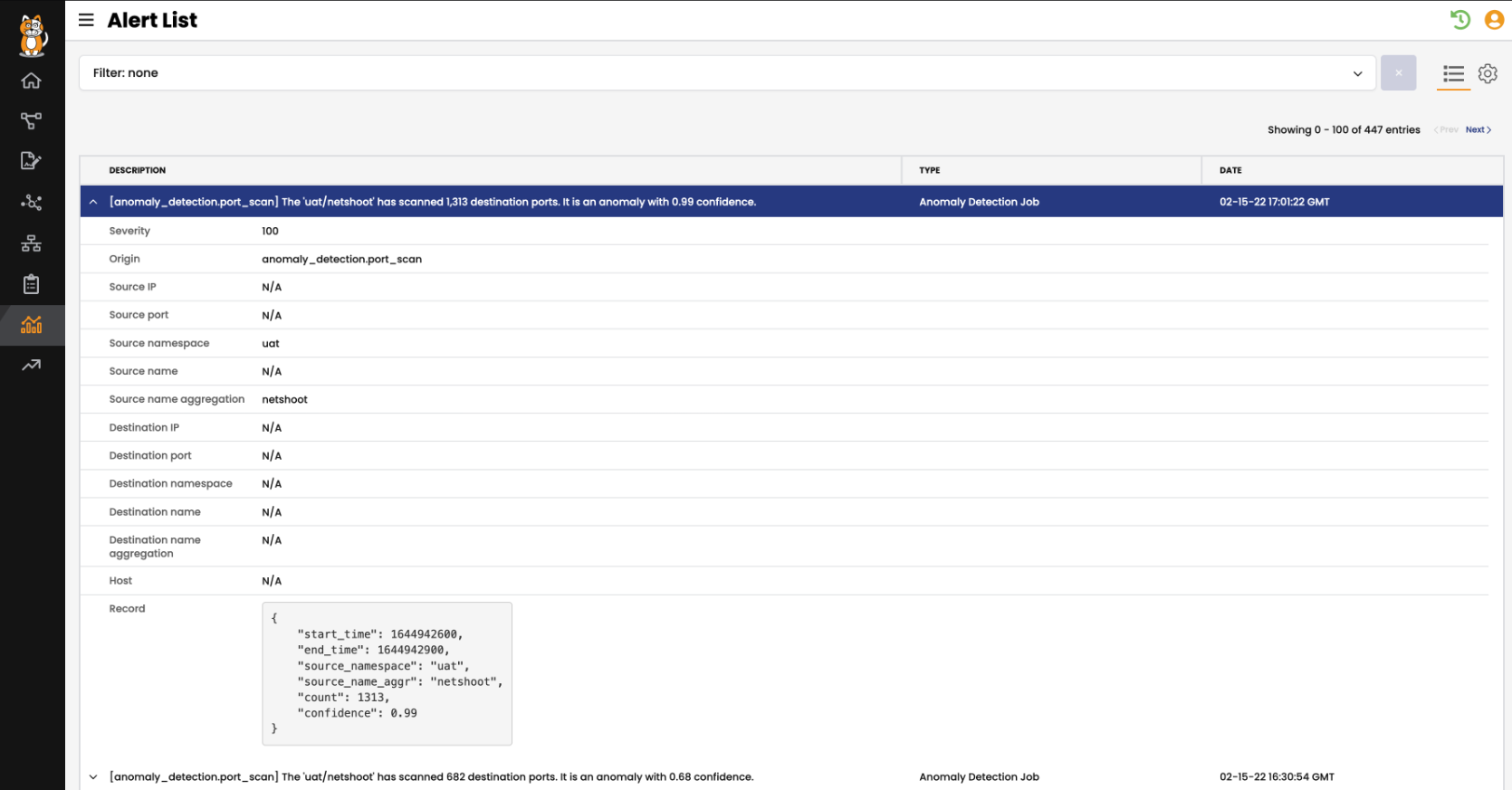Click Anomaly Detection Job in highlighted row
Screen dimensions: 1512x790
(x=979, y=202)
